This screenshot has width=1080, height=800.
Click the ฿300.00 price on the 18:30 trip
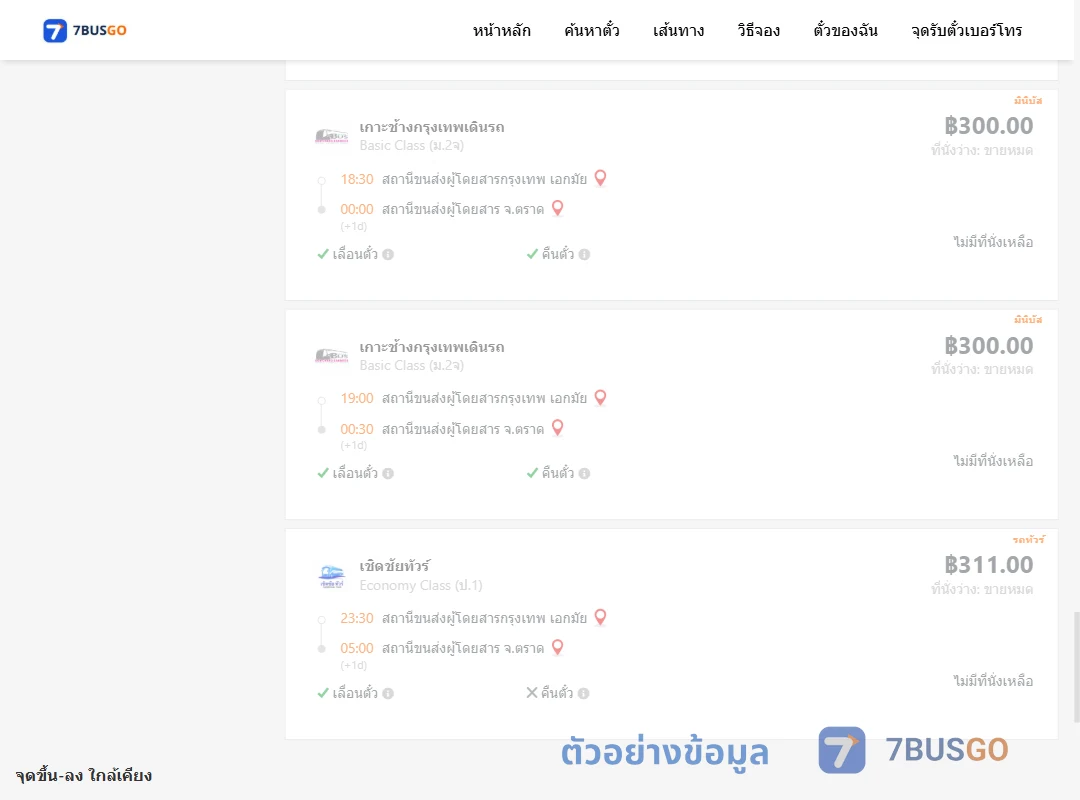[x=988, y=126]
